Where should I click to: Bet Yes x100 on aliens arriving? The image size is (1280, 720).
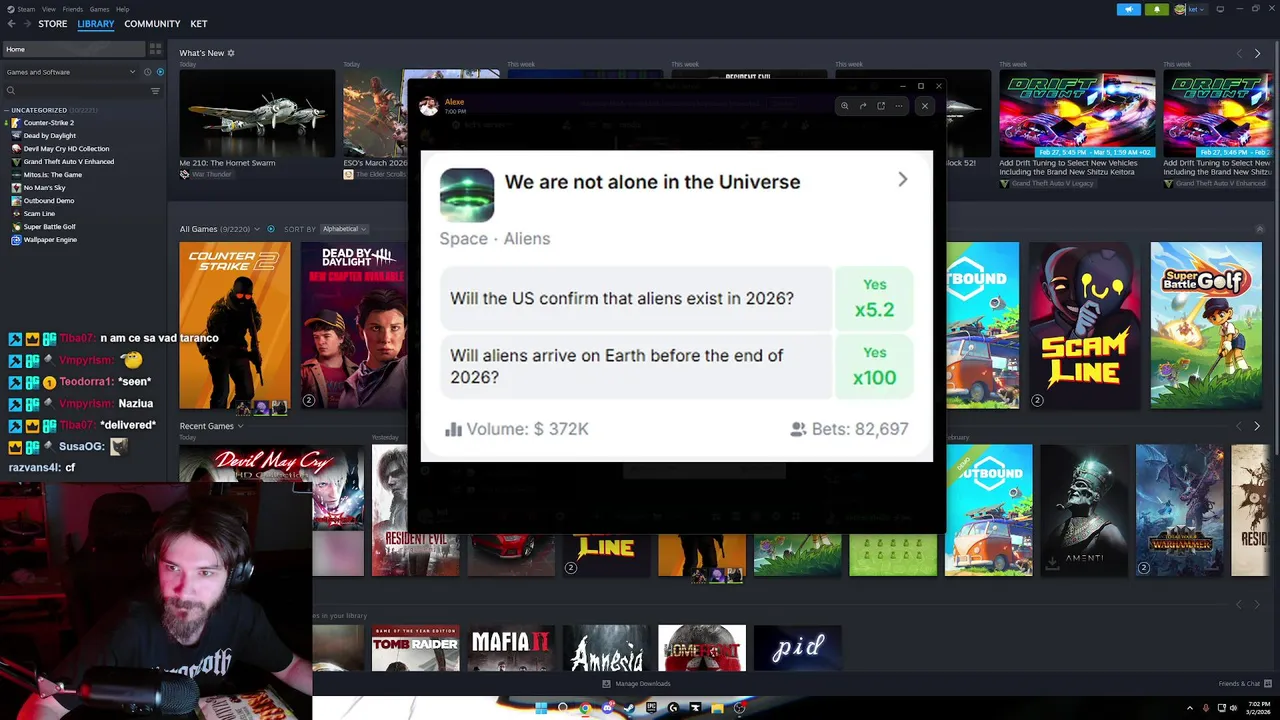875,366
